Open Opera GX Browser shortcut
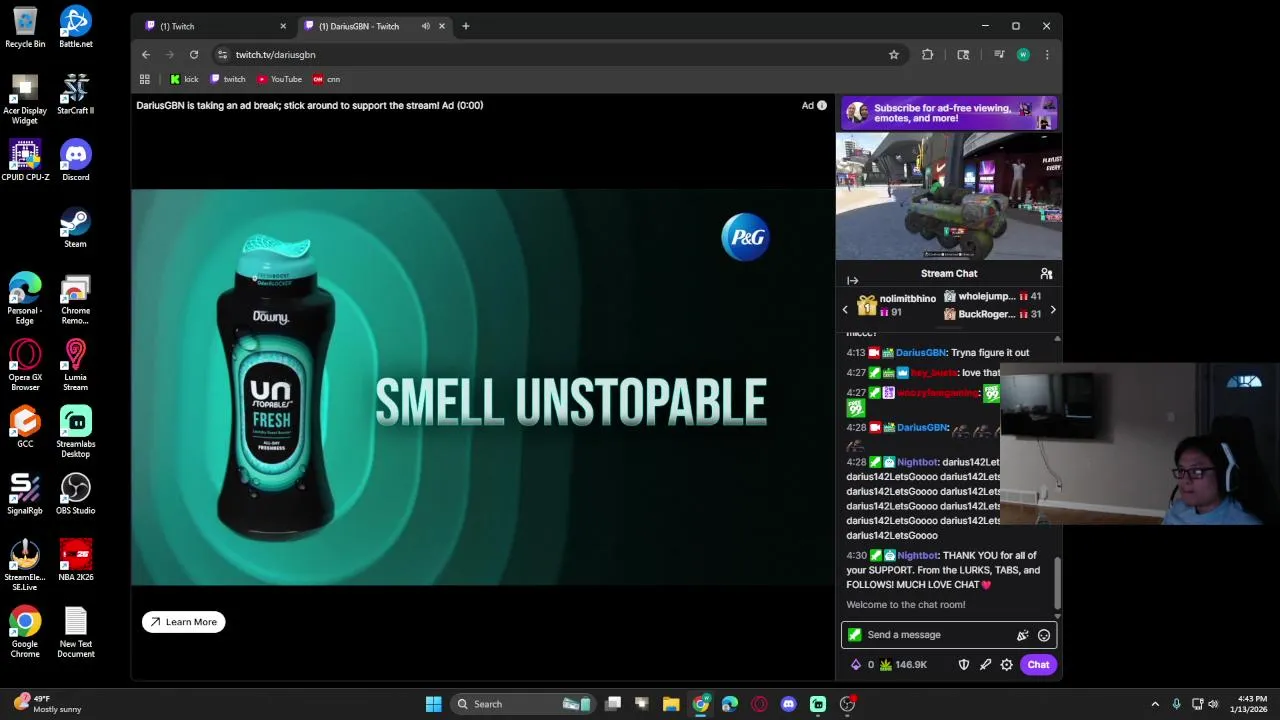This screenshot has height=720, width=1280. (x=25, y=365)
